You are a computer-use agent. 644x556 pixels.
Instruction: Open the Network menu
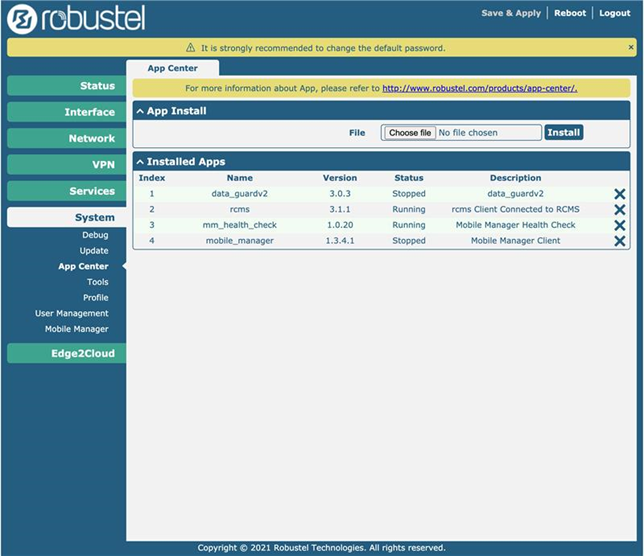pos(67,138)
